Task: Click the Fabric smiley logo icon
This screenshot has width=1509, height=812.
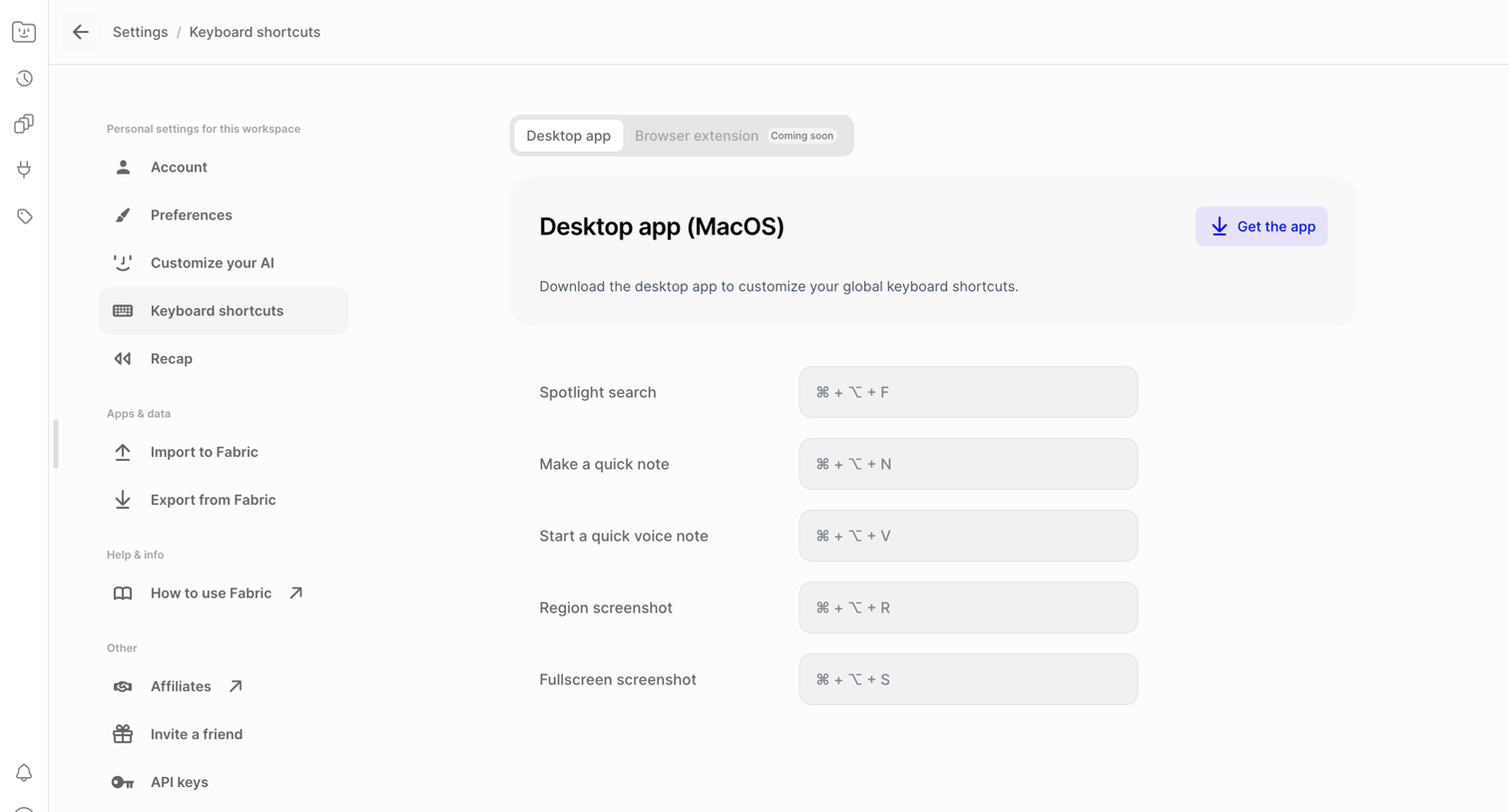Action: (24, 32)
